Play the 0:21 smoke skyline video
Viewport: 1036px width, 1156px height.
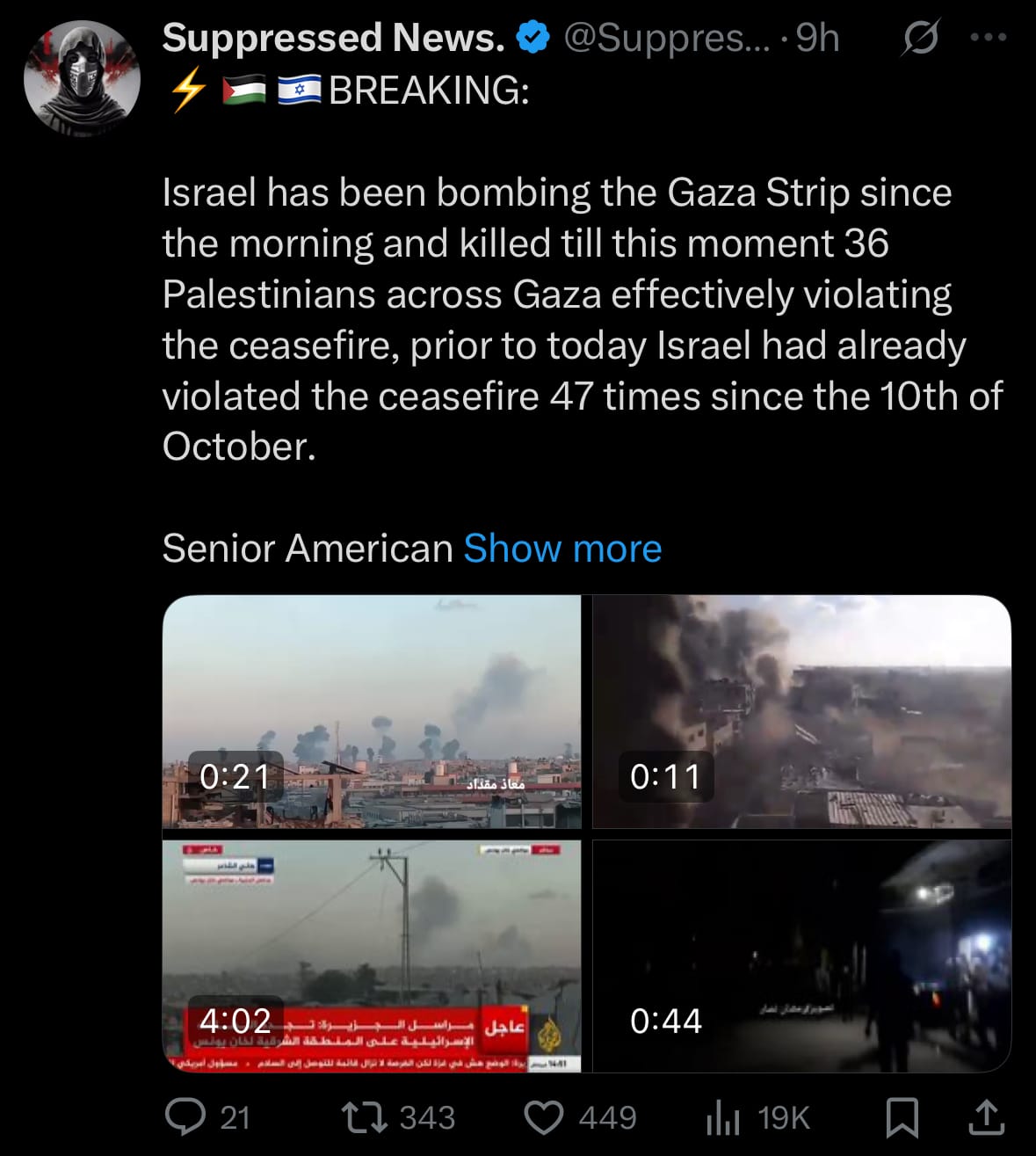pyautogui.click(x=372, y=711)
